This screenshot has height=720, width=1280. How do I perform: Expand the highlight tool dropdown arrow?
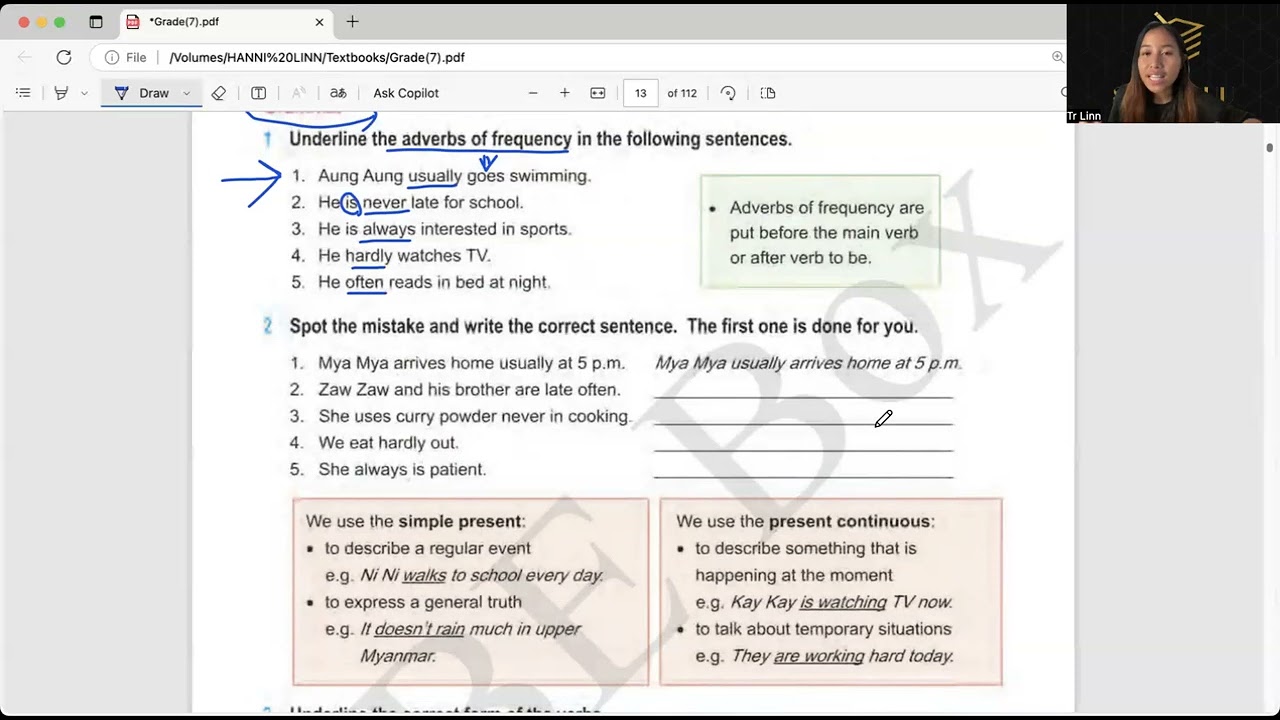(84, 93)
